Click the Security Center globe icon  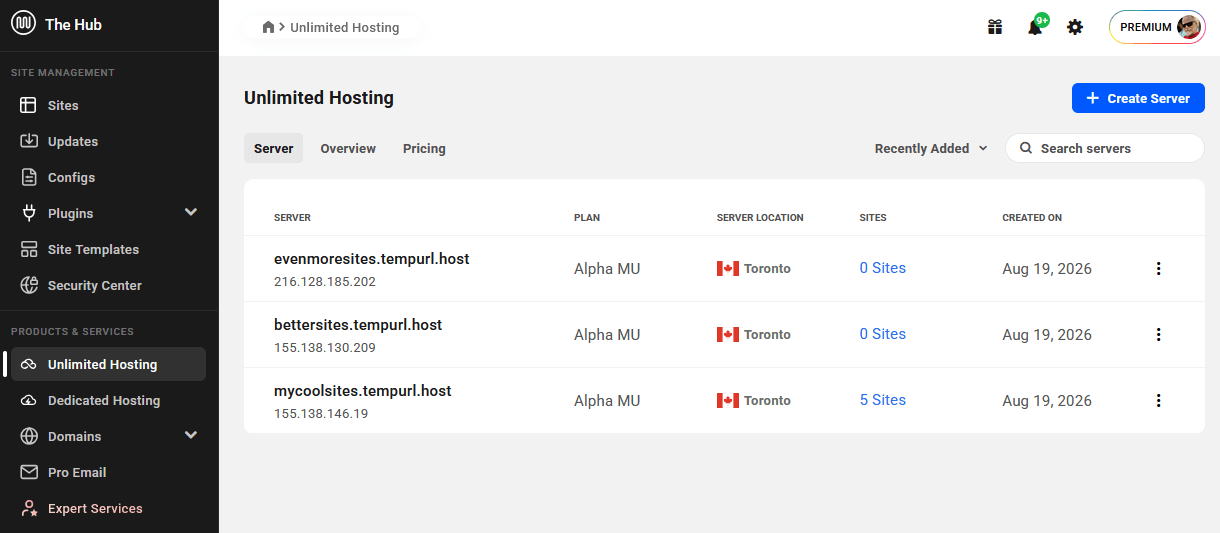[29, 285]
